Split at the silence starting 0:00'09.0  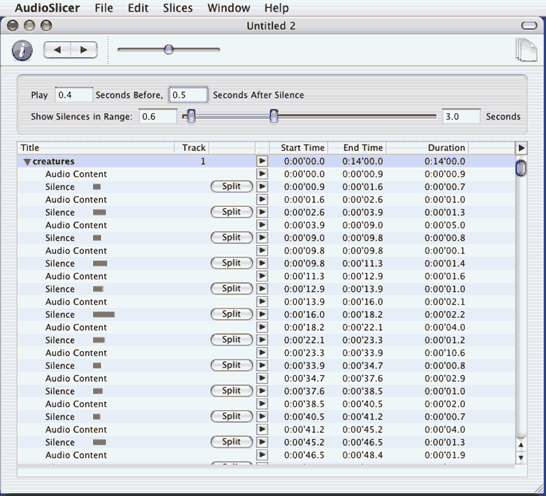(232, 238)
